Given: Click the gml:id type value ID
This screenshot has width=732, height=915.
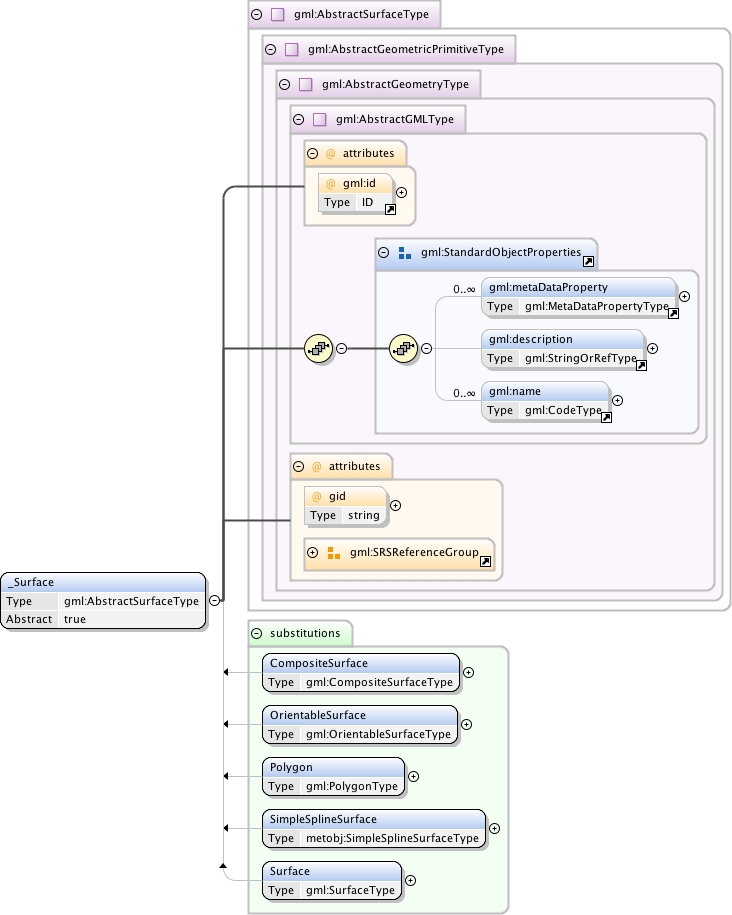Looking at the screenshot, I should click(367, 202).
